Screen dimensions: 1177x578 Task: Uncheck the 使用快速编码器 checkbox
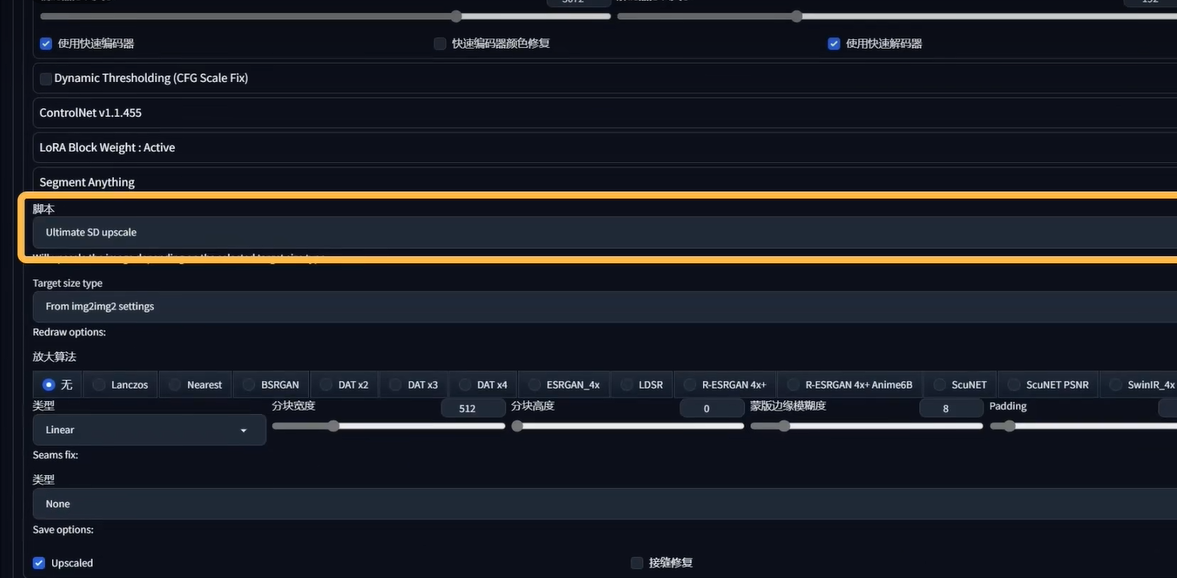(x=46, y=44)
